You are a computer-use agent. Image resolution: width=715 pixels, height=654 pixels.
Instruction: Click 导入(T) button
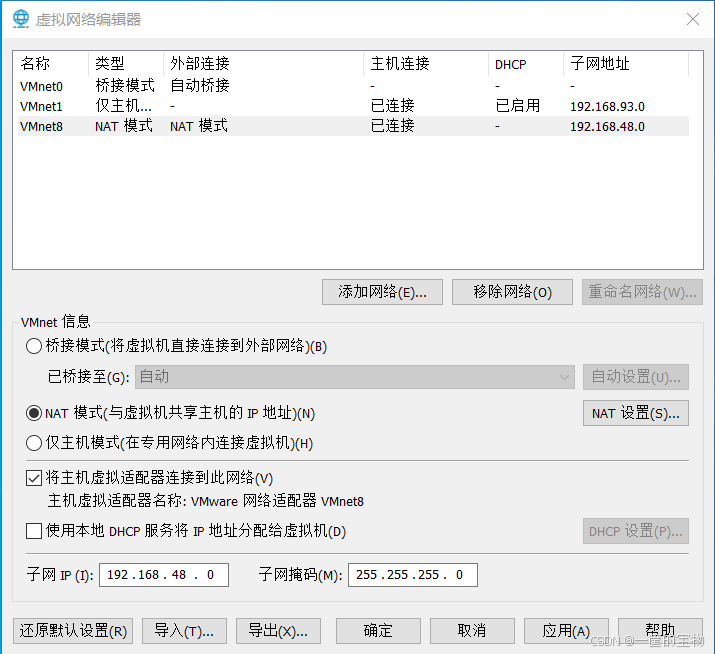click(x=184, y=631)
